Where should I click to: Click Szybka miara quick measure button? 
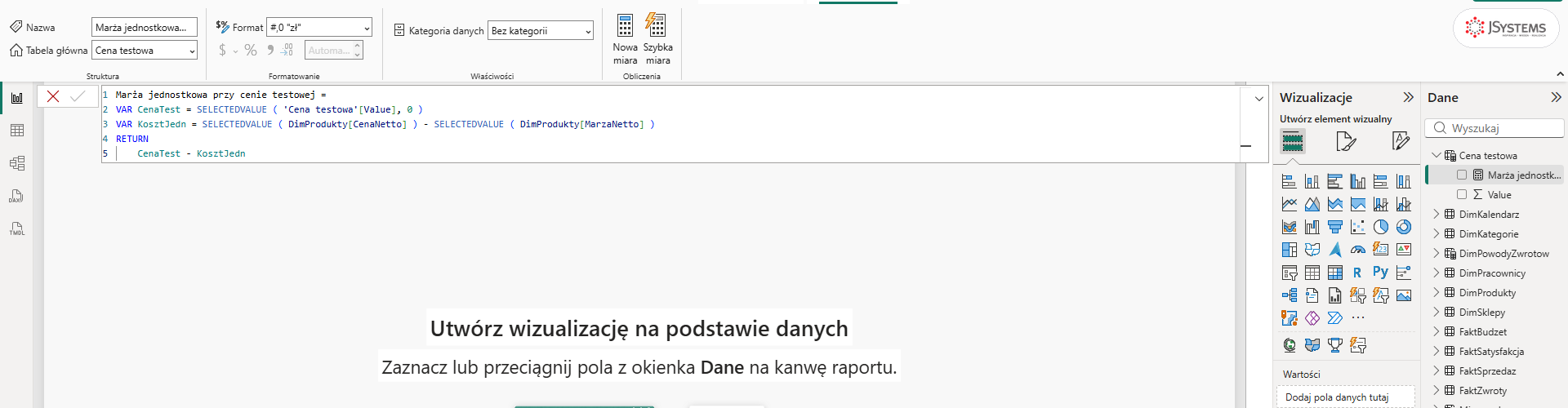pyautogui.click(x=657, y=38)
